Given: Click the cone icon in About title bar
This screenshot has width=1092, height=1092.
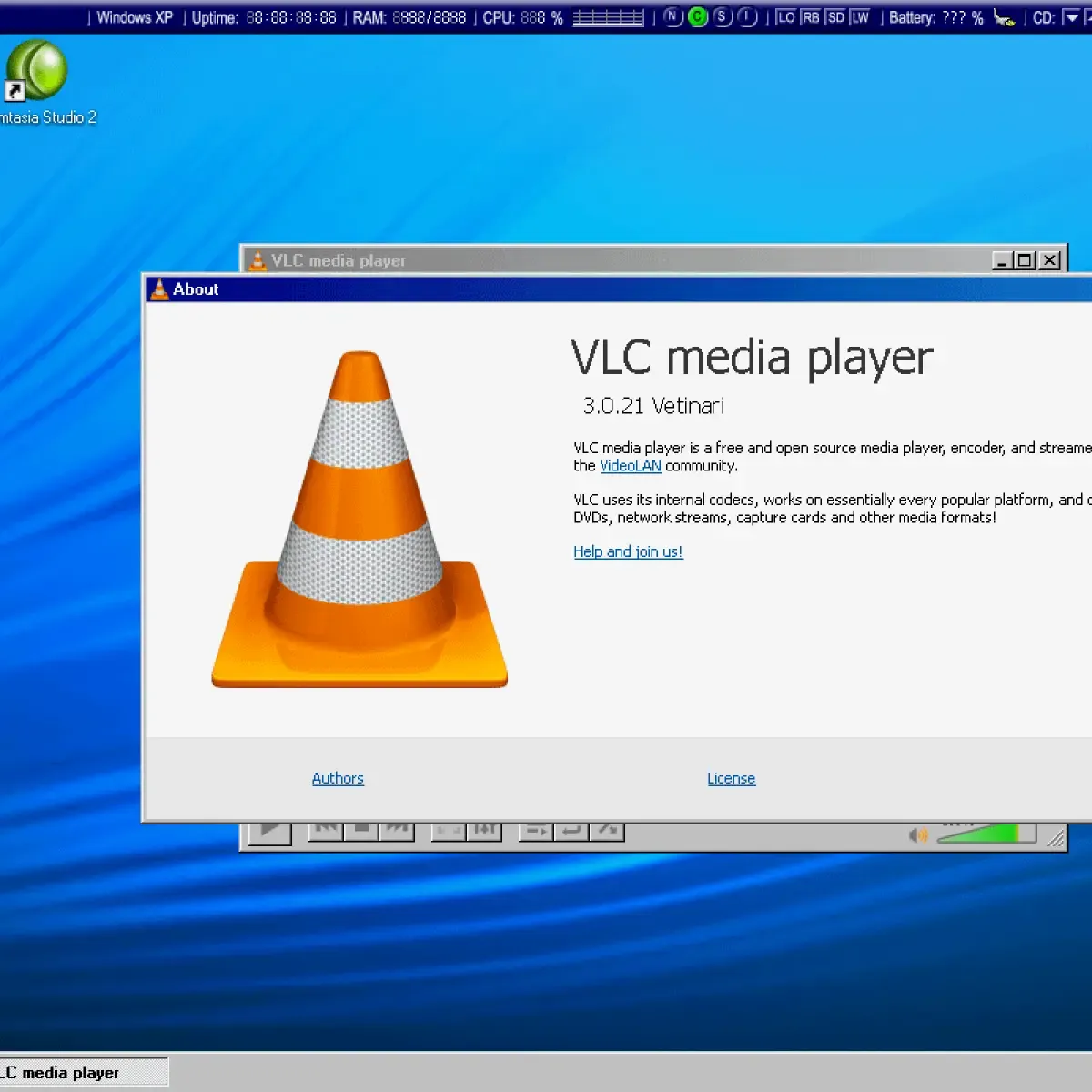Looking at the screenshot, I should click(159, 289).
